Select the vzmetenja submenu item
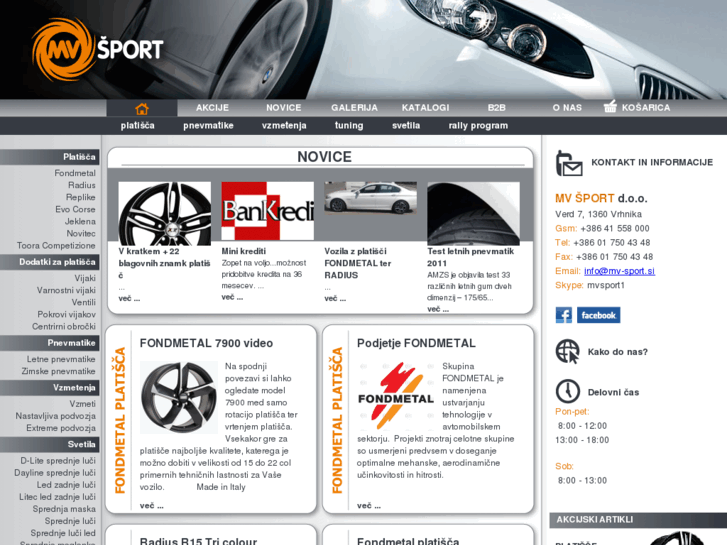This screenshot has height=545, width=727. click(284, 126)
